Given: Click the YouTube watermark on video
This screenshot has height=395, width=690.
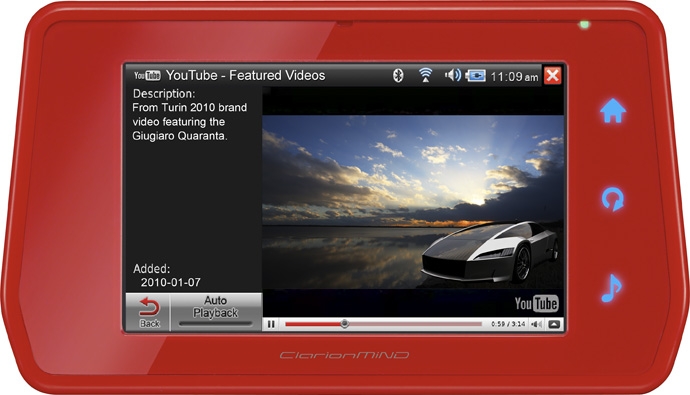Looking at the screenshot, I should (x=536, y=304).
